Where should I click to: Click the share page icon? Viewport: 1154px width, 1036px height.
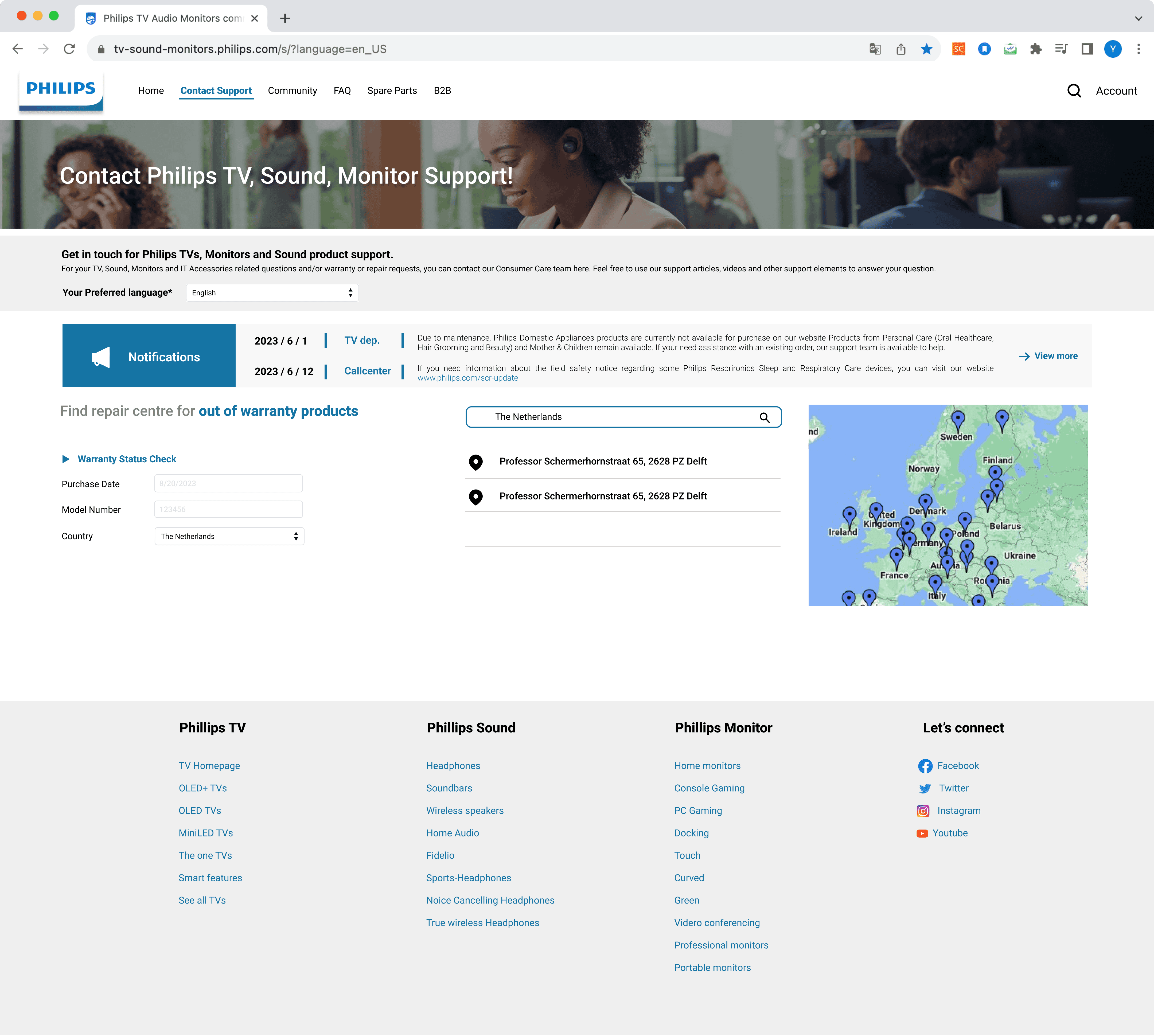tap(901, 49)
